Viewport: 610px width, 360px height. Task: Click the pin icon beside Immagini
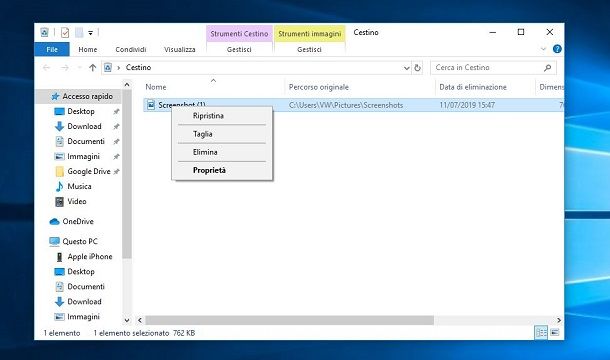tap(116, 157)
